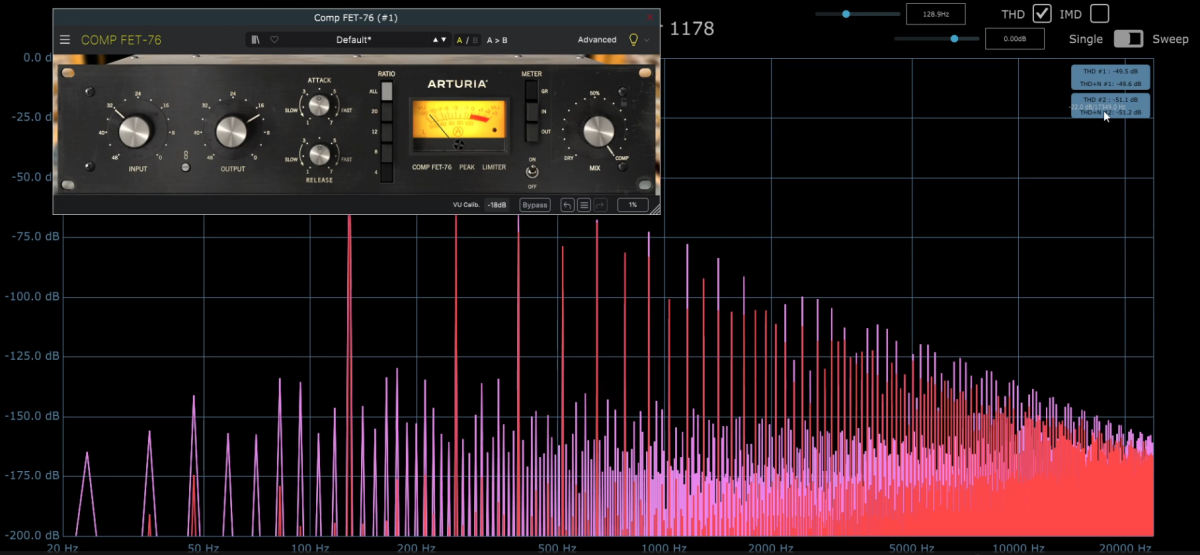Toggle the Single/Sweep switch
Screen dimensions: 1200x555
point(1128,38)
